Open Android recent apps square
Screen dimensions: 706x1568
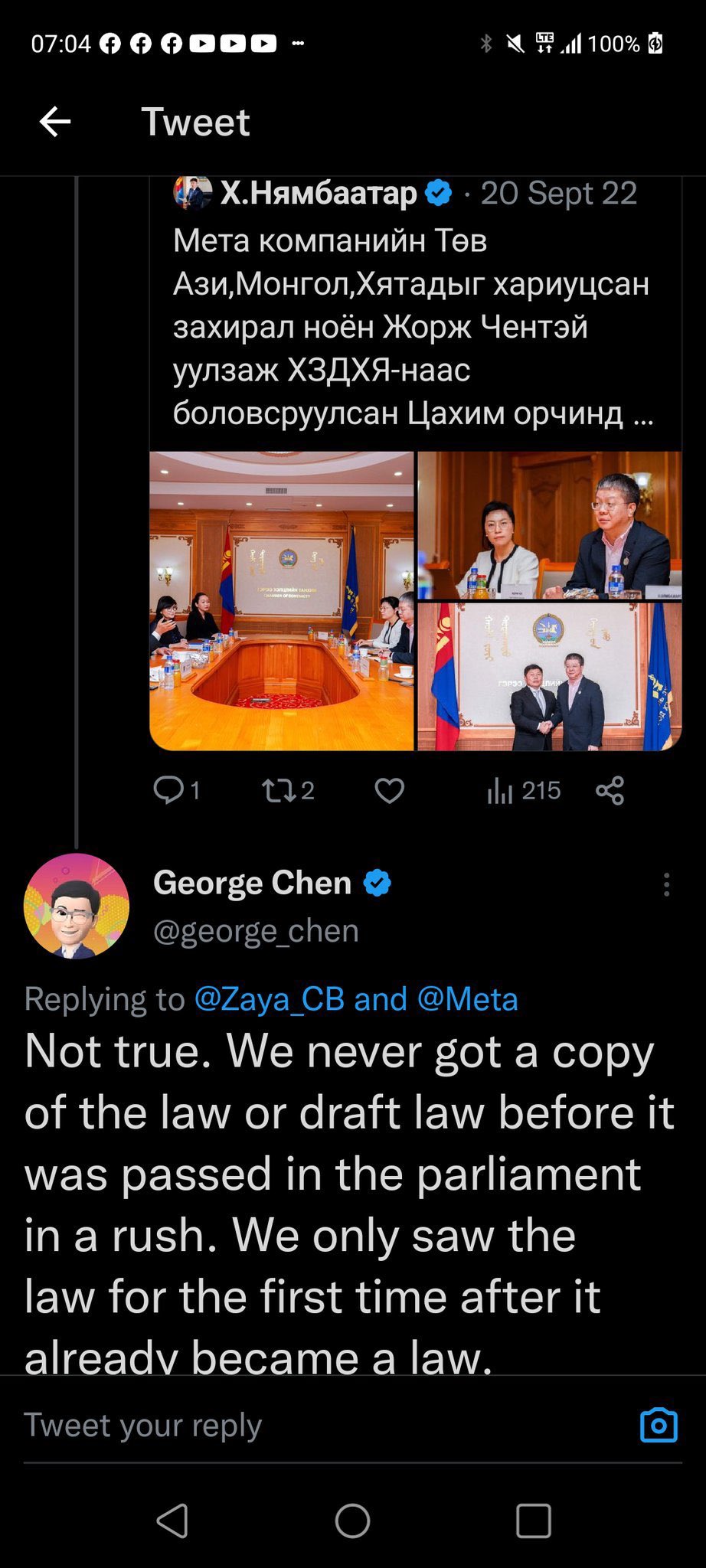pyautogui.click(x=533, y=1521)
